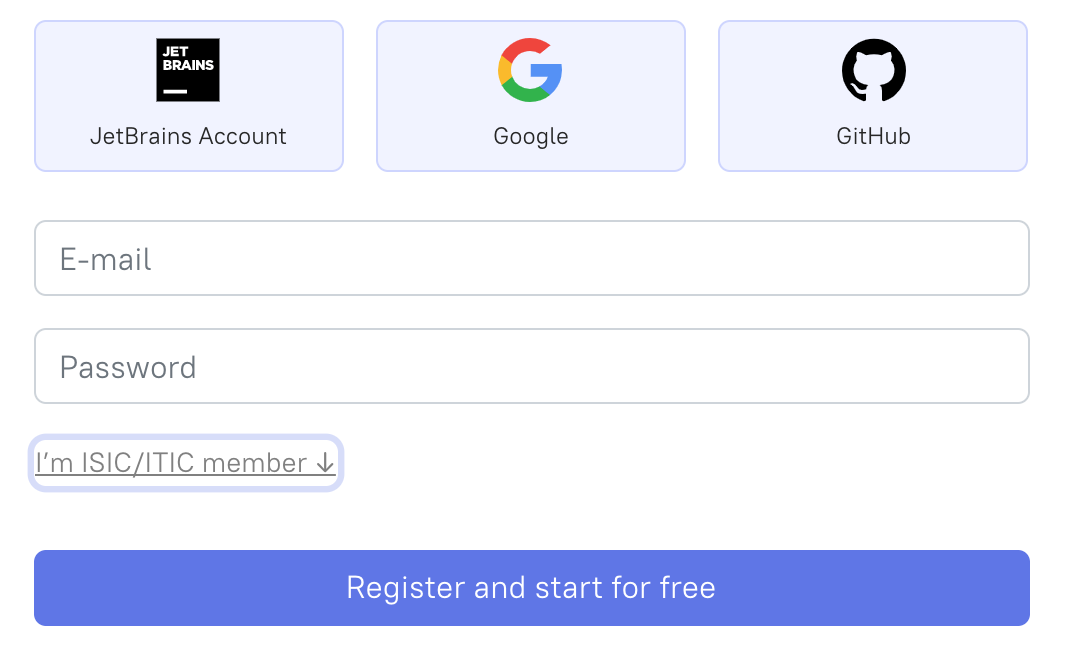Click the Password placeholder text

pos(128,367)
